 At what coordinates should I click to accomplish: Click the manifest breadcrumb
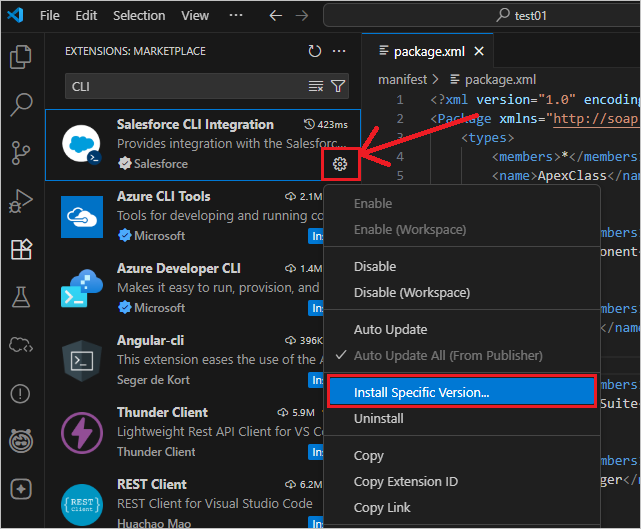click(402, 79)
